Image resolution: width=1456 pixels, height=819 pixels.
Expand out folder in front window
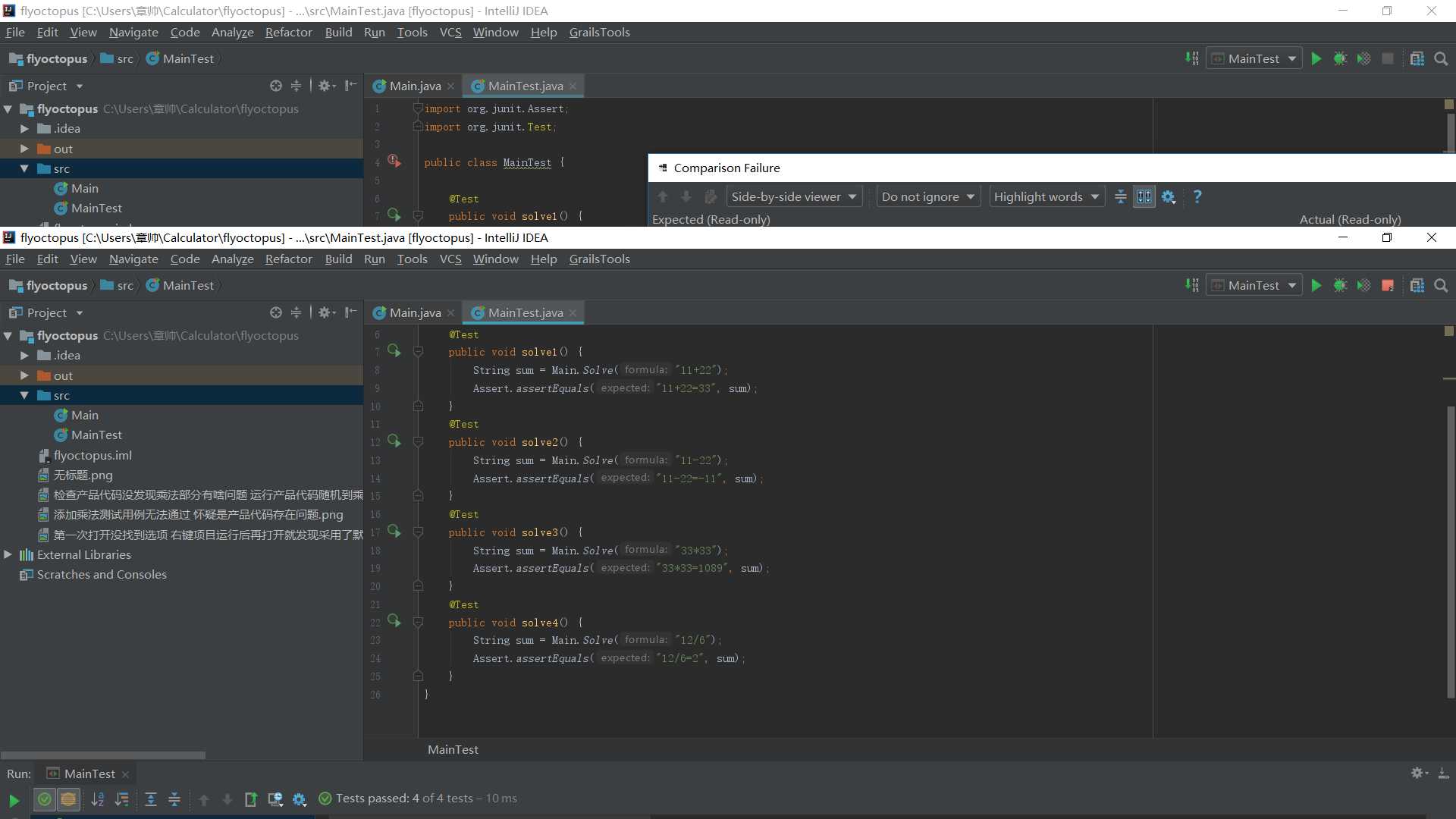click(24, 375)
